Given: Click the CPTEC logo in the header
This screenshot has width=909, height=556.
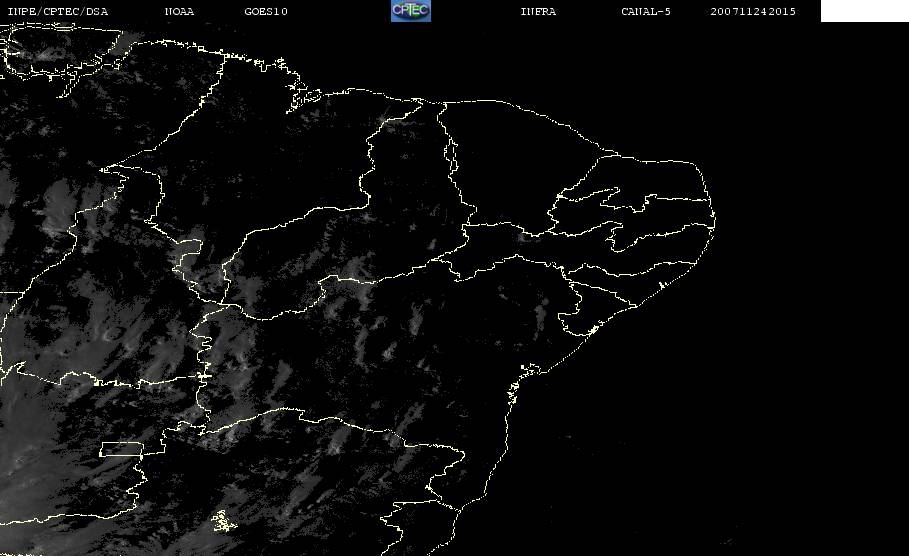Looking at the screenshot, I should [410, 11].
